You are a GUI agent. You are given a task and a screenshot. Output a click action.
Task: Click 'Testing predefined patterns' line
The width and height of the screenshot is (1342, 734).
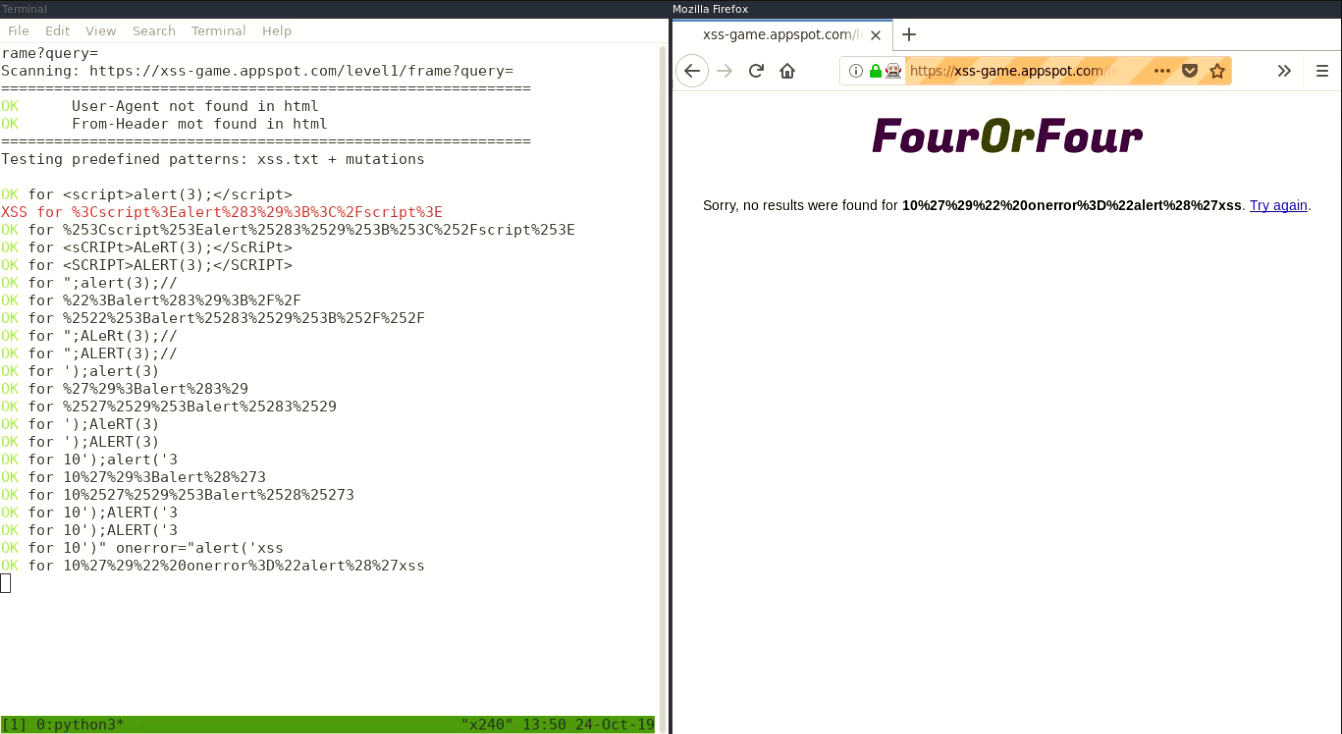coord(213,159)
